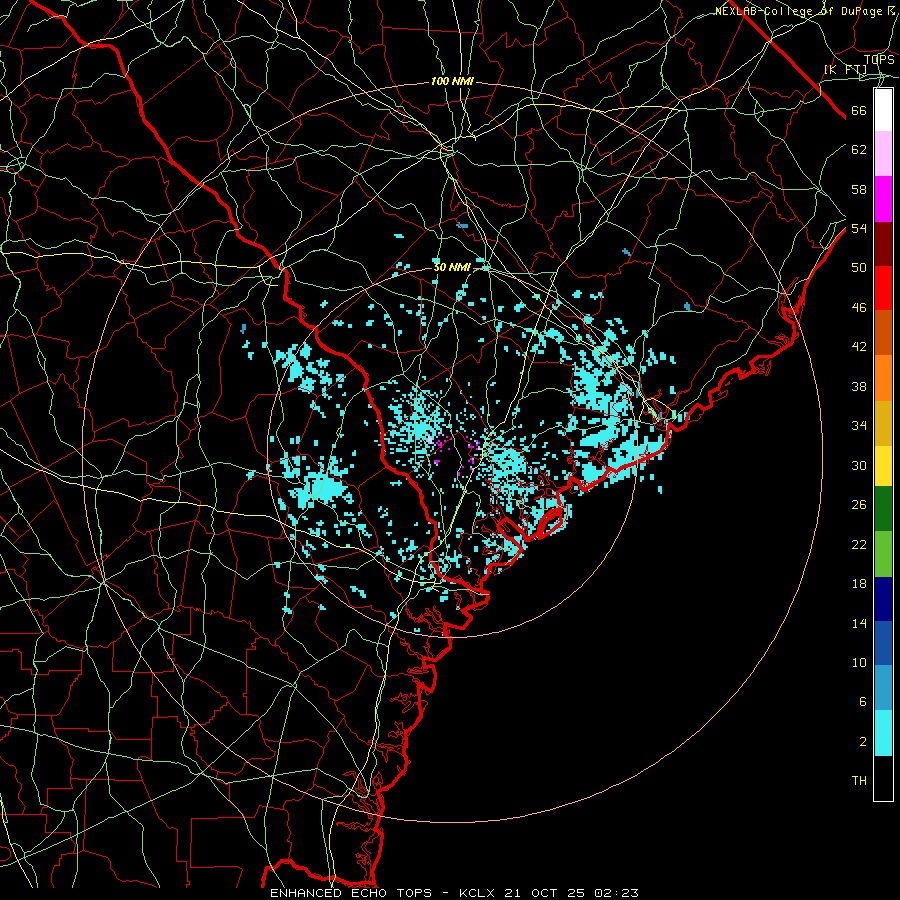Click the 66 value on the scale

[x=859, y=111]
